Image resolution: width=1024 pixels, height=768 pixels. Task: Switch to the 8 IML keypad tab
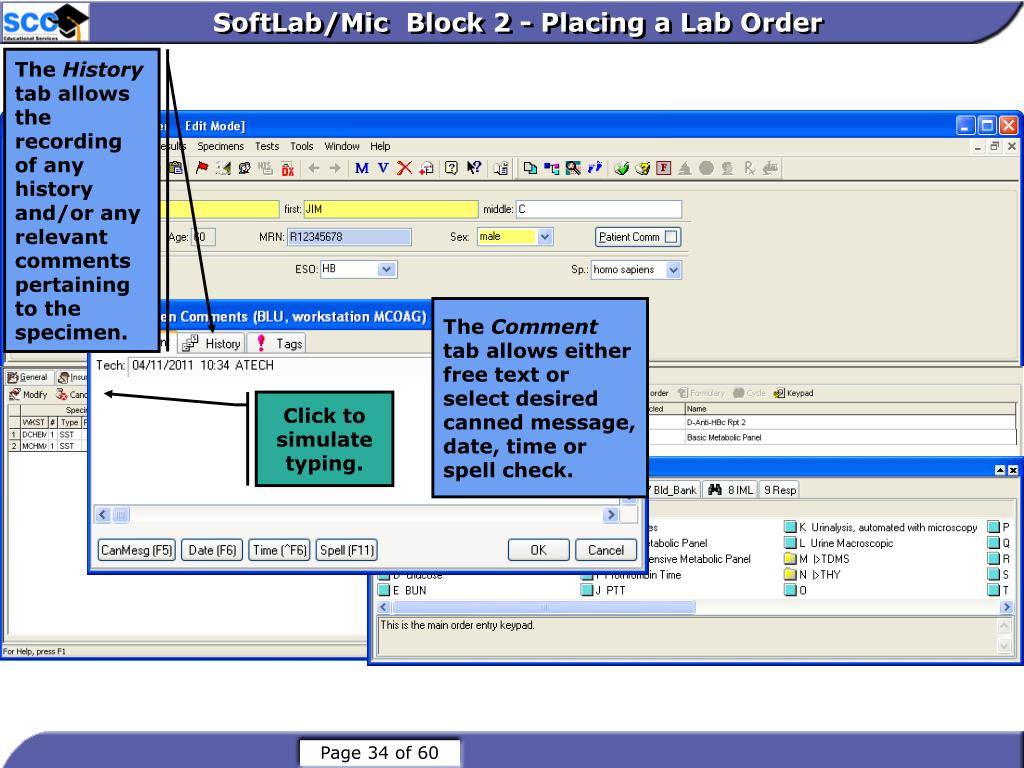(x=730, y=490)
